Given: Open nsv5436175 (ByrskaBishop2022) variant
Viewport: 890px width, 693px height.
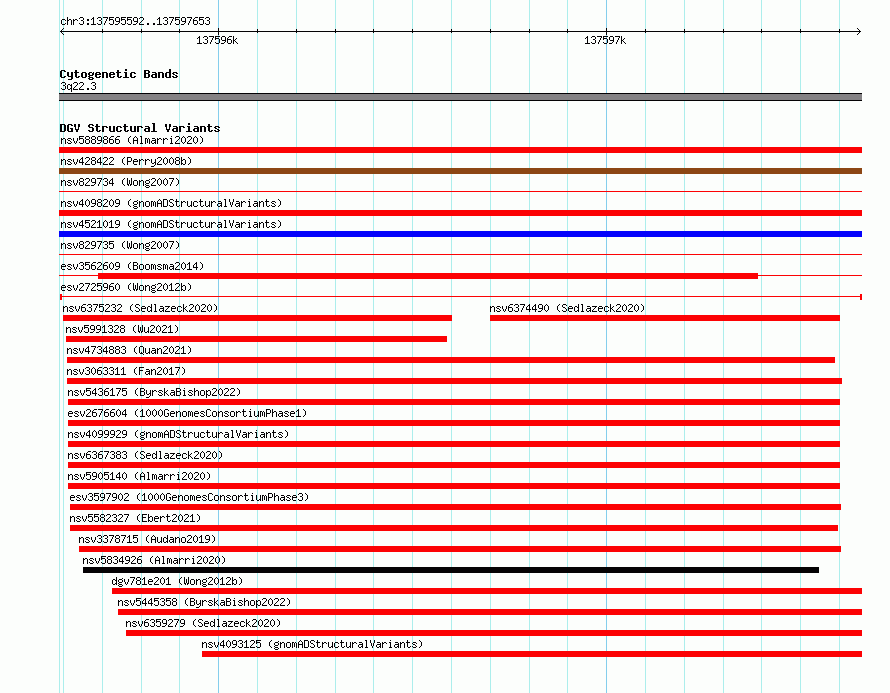Looking at the screenshot, I should pyautogui.click(x=154, y=392).
